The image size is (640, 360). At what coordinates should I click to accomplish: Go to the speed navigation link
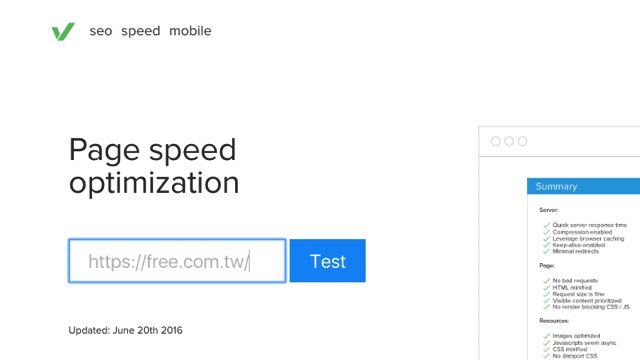coord(140,31)
